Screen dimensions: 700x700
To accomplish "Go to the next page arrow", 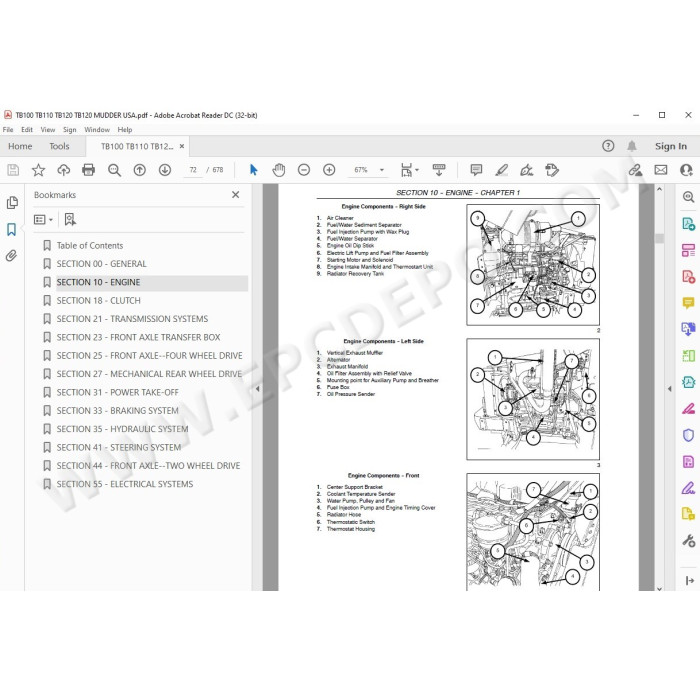I will click(x=165, y=170).
